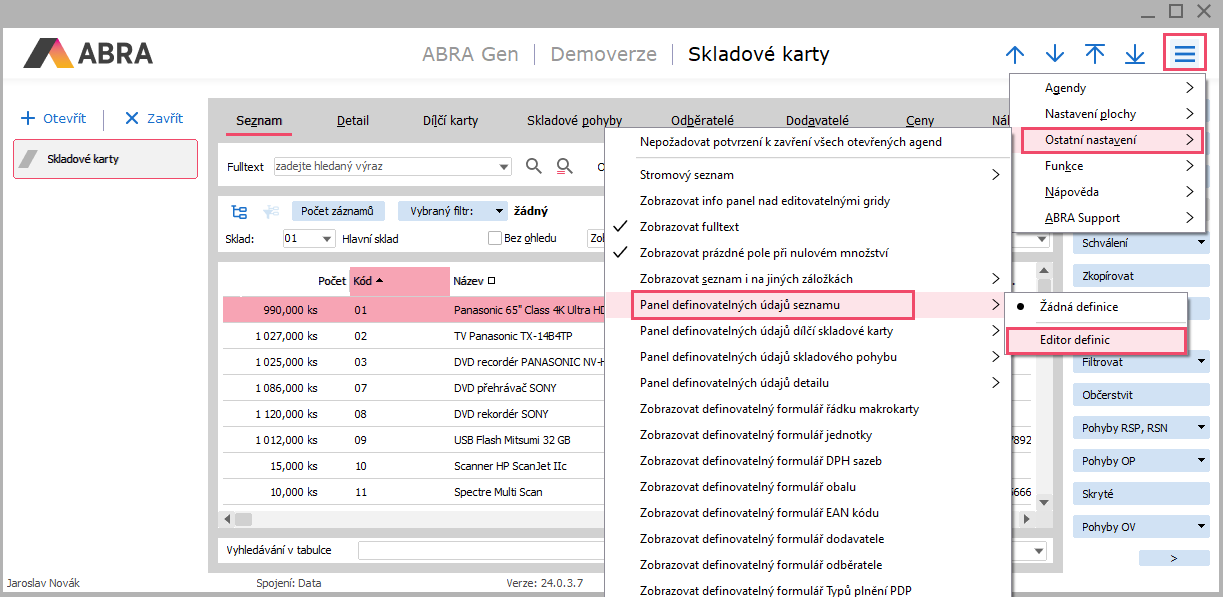Expand the Stromový seznam submenu
This screenshot has height=597, width=1223.
point(807,175)
